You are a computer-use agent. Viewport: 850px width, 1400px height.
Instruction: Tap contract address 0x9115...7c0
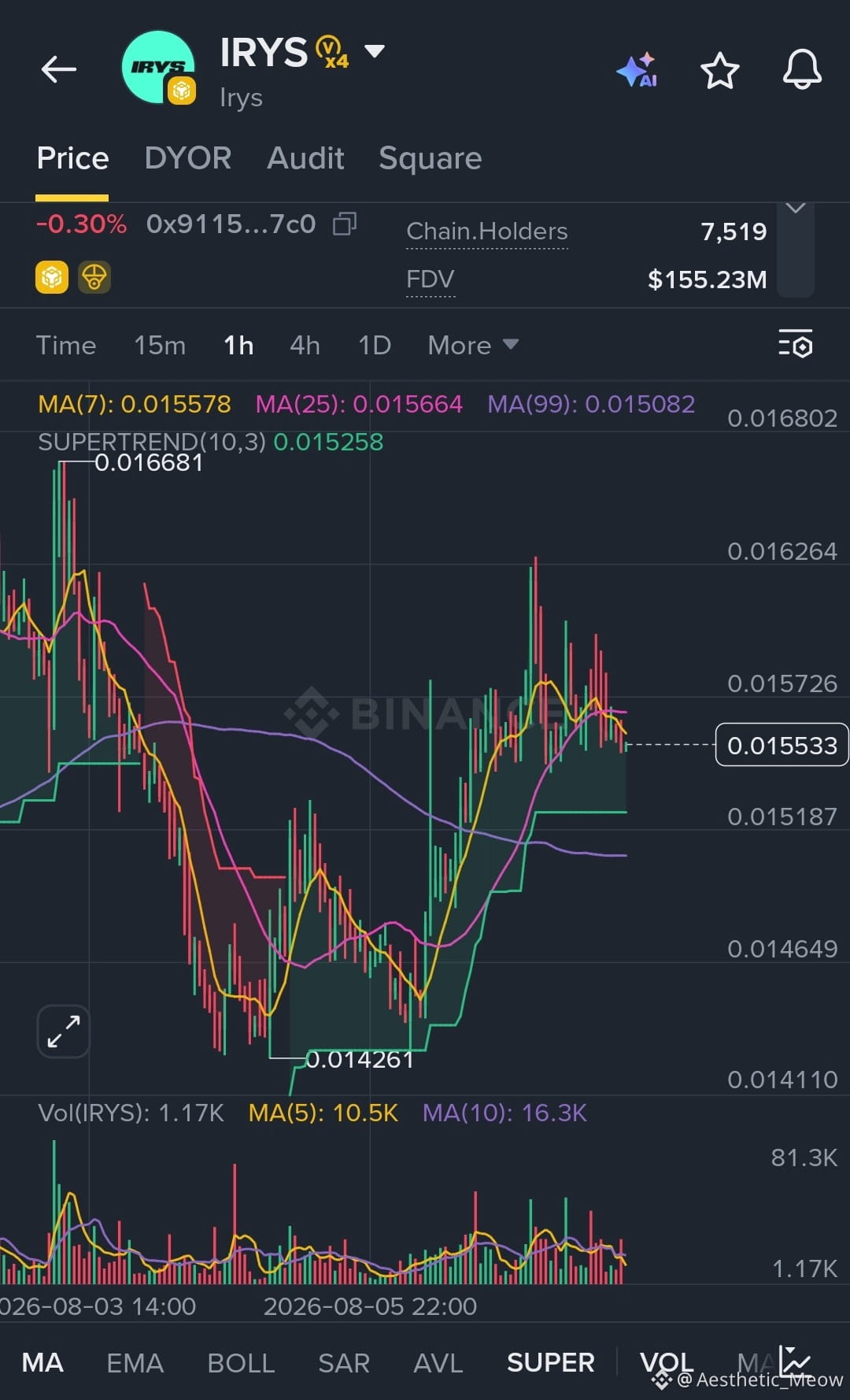coord(231,224)
